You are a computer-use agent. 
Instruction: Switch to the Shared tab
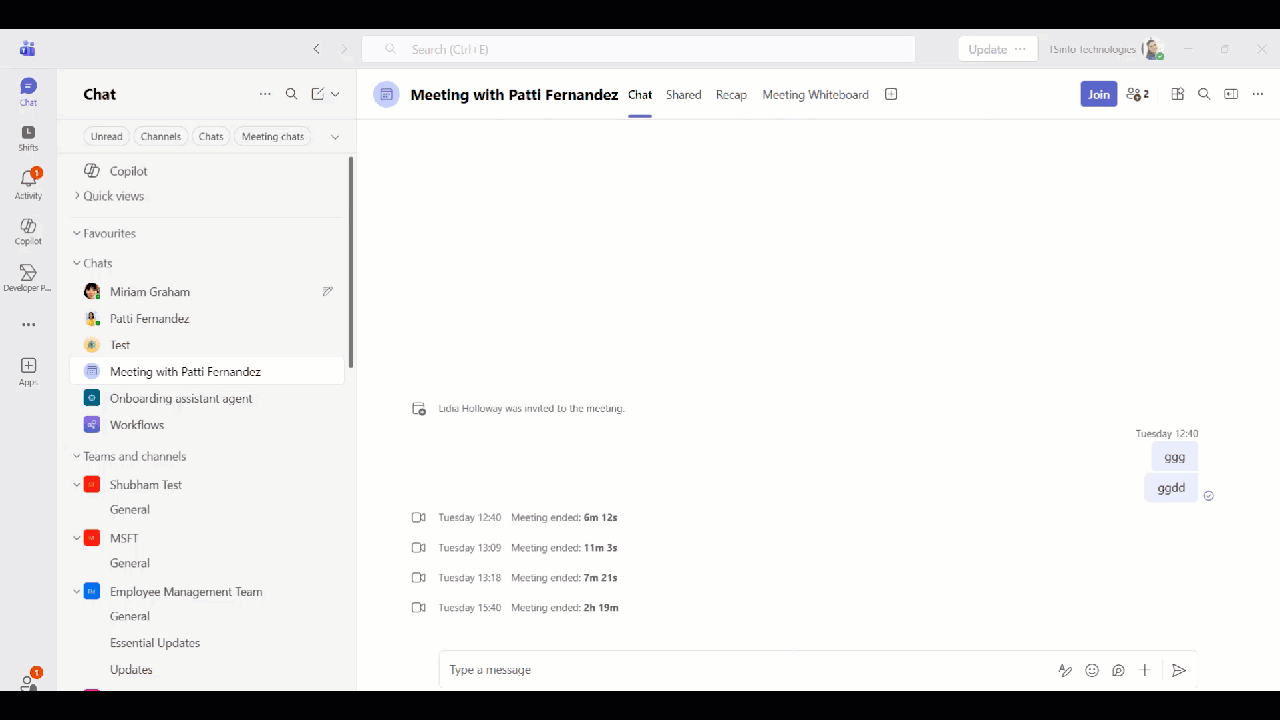pos(684,95)
